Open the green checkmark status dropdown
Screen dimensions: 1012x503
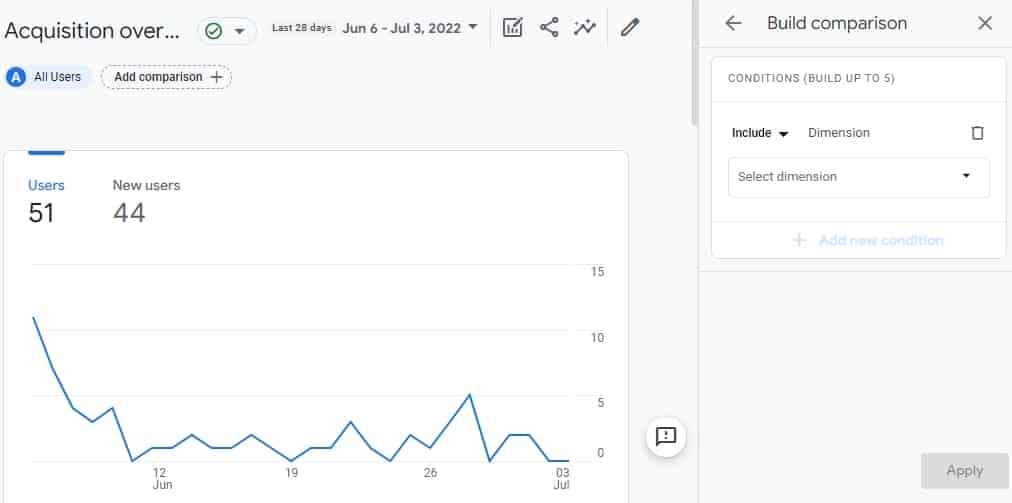pyautogui.click(x=226, y=30)
